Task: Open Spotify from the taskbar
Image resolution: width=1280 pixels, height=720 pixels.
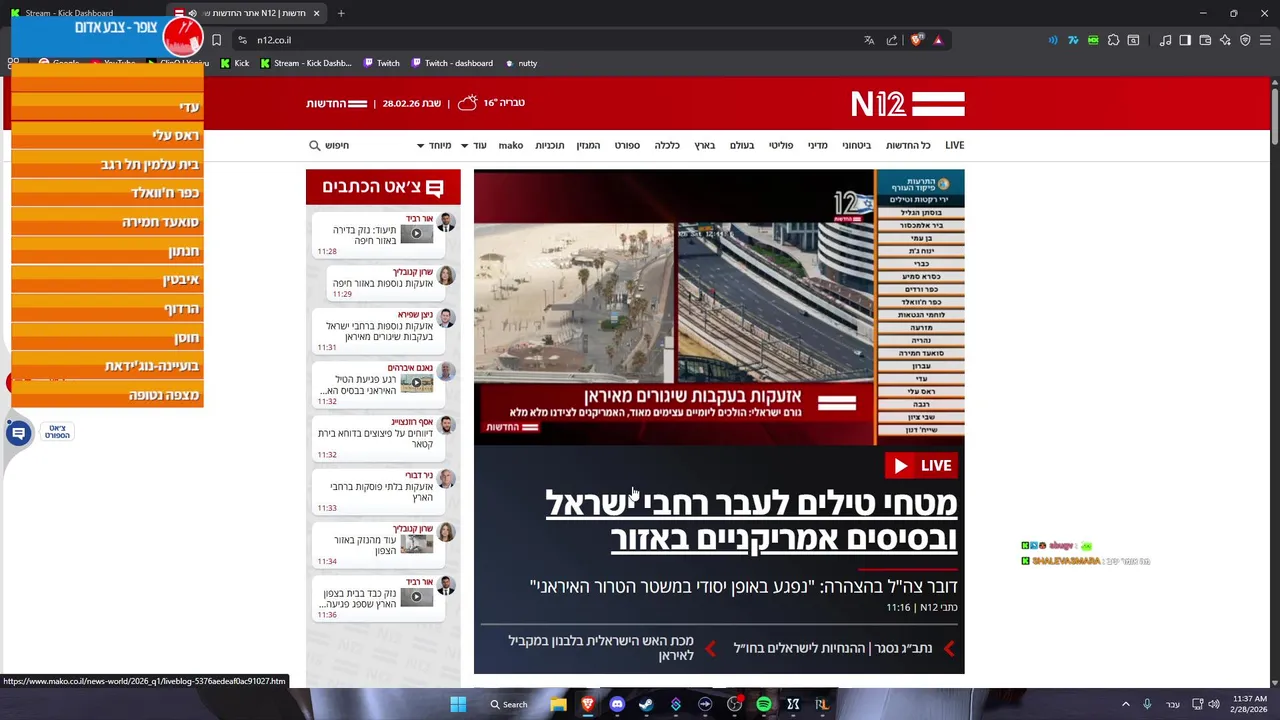Action: coord(764,704)
